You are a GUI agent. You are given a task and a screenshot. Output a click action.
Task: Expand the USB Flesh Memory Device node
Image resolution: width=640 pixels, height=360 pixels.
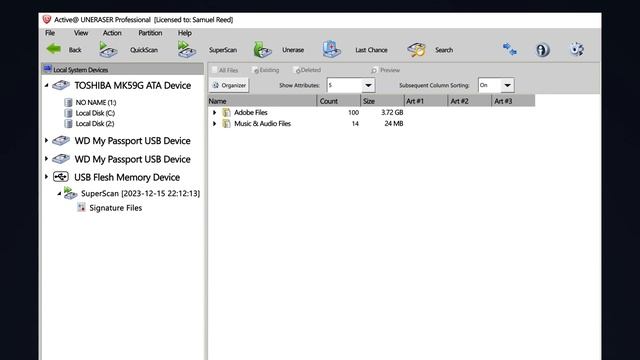tap(46, 177)
